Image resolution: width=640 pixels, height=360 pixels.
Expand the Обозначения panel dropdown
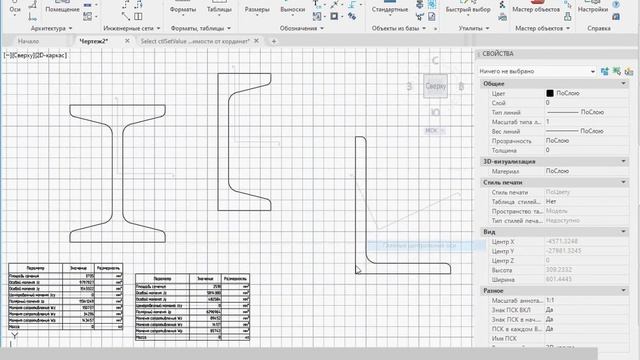(322, 28)
